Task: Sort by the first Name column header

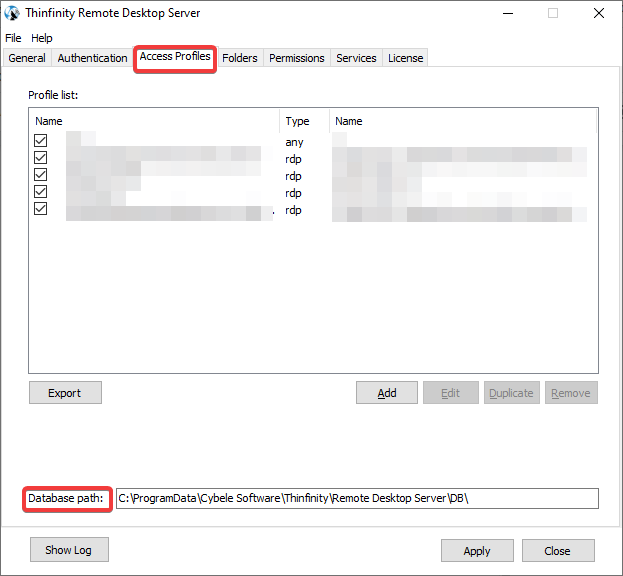Action: point(154,121)
